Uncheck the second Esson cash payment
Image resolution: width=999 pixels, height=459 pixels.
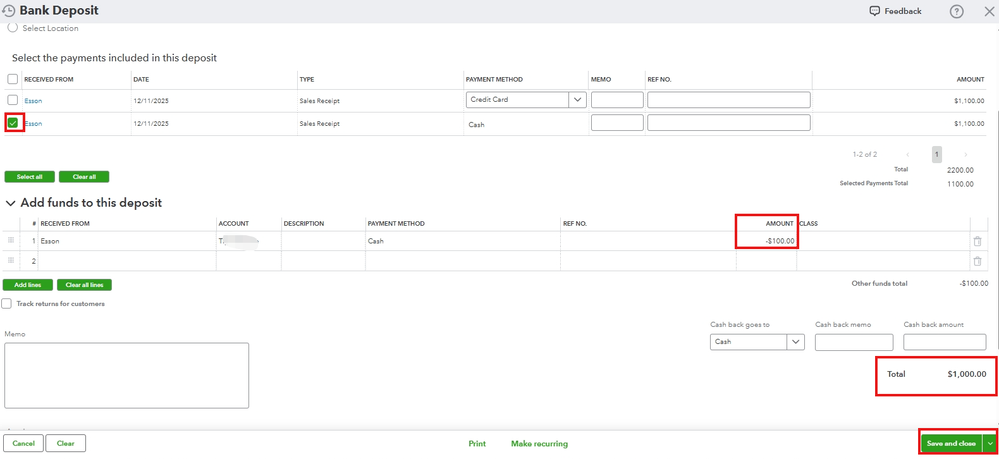(x=13, y=123)
